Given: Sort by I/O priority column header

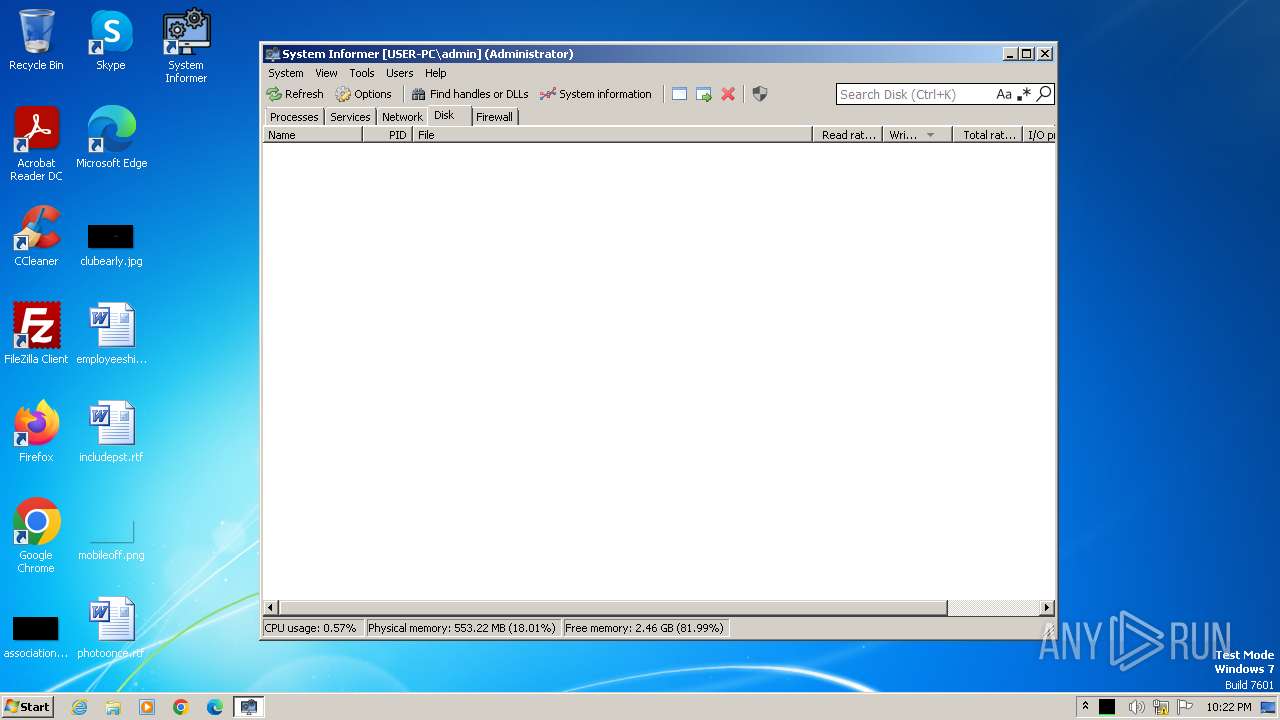Looking at the screenshot, I should pyautogui.click(x=1040, y=135).
